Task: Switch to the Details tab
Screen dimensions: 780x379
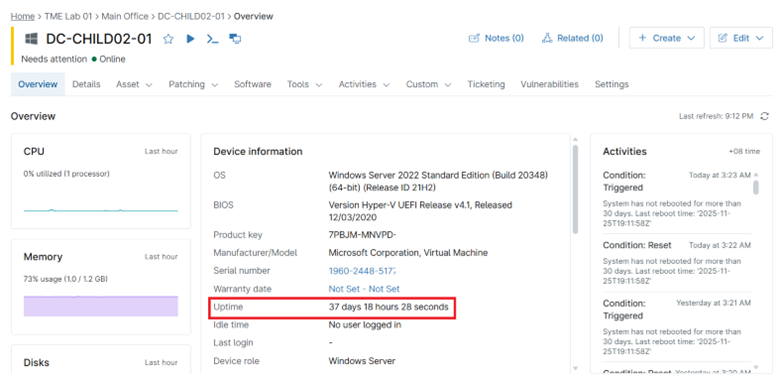Action: [86, 84]
